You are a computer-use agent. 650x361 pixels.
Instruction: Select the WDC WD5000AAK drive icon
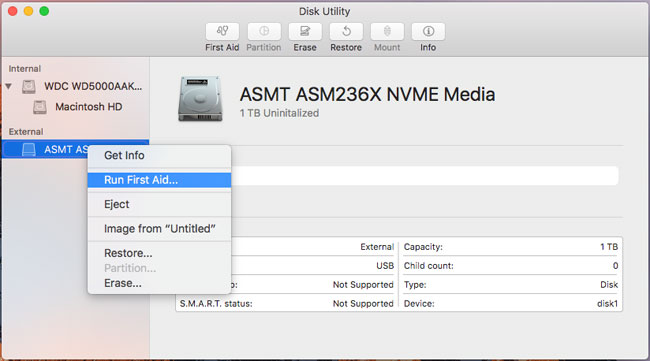pyautogui.click(x=29, y=86)
